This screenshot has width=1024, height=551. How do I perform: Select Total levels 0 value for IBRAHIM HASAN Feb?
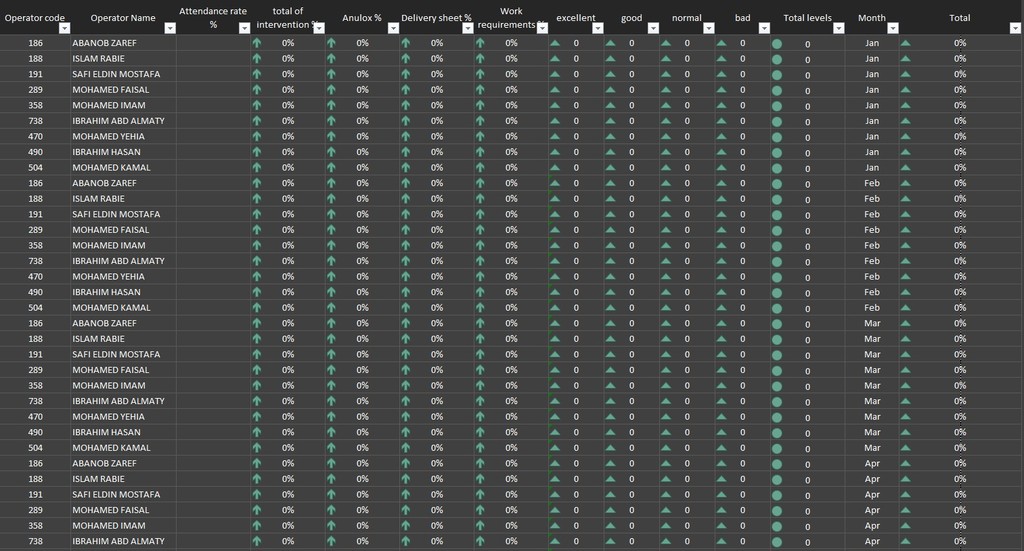pyautogui.click(x=807, y=293)
